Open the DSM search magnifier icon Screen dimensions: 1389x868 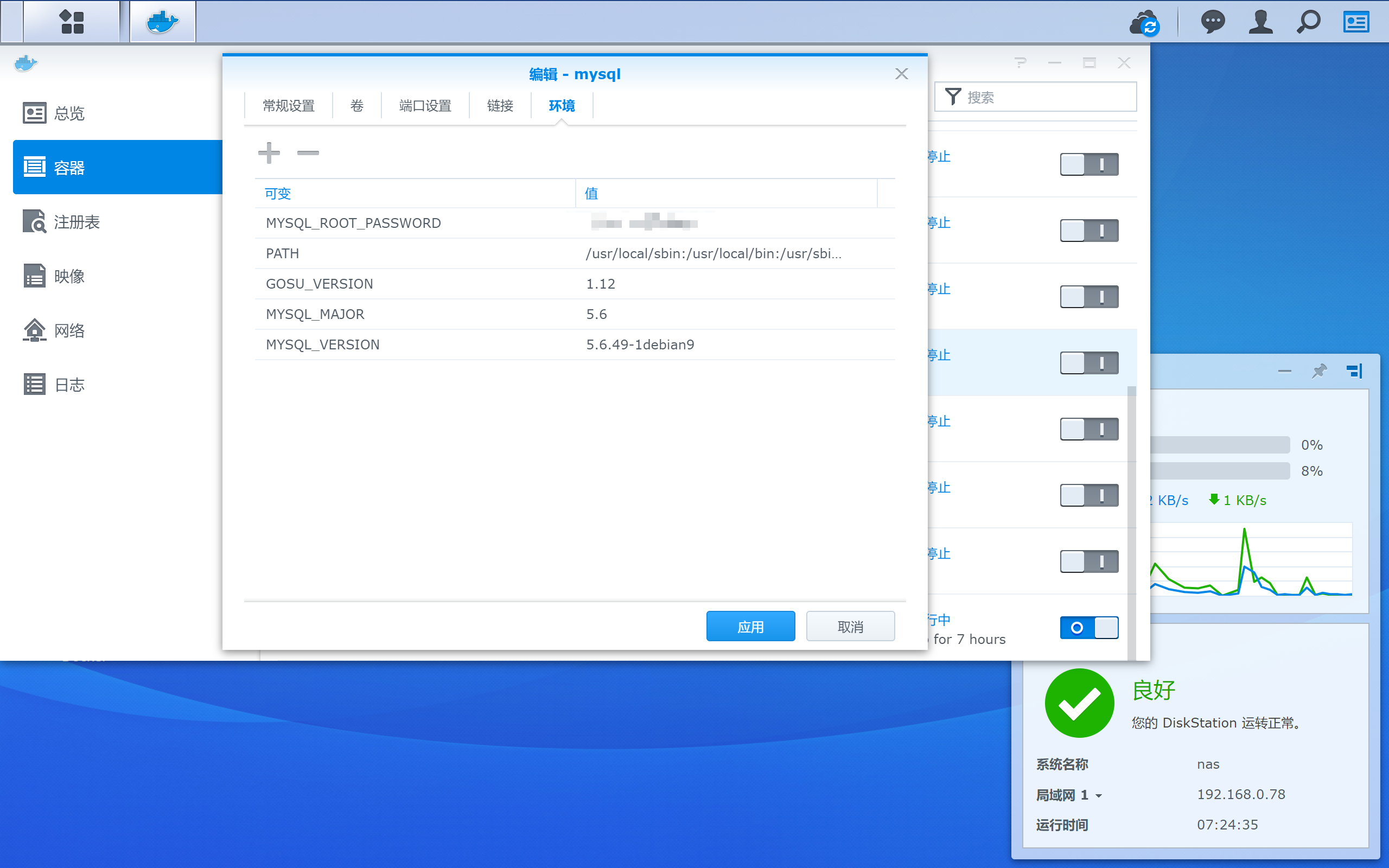[1309, 22]
